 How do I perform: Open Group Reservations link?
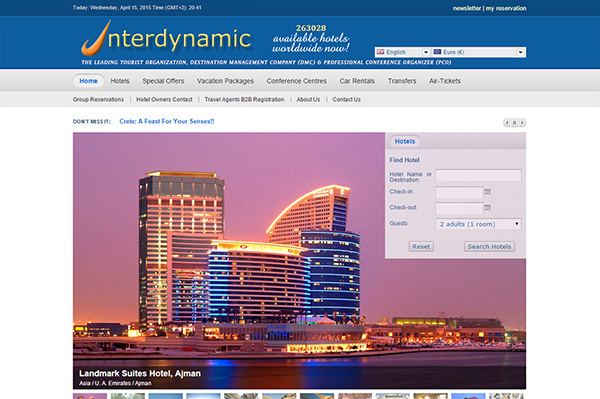pyautogui.click(x=98, y=99)
